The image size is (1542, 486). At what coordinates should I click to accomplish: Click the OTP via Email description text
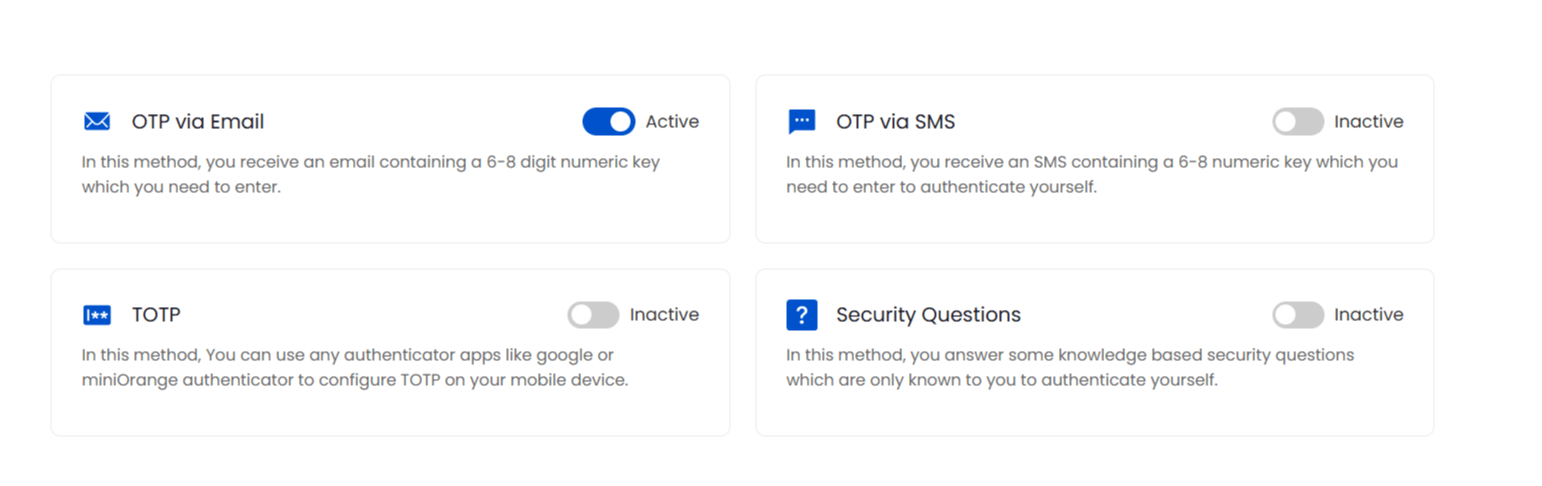pyautogui.click(x=370, y=174)
